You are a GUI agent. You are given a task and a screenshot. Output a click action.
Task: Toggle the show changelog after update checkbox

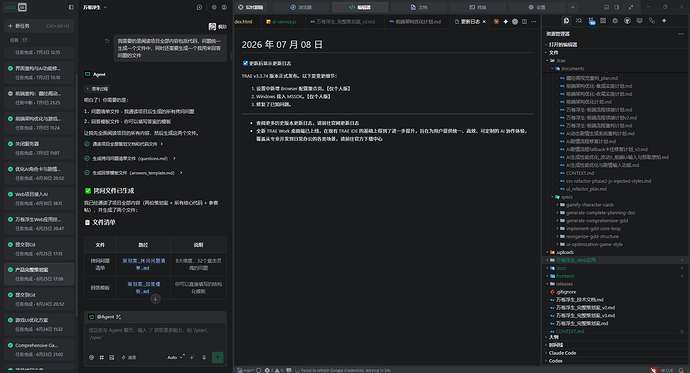tap(245, 63)
